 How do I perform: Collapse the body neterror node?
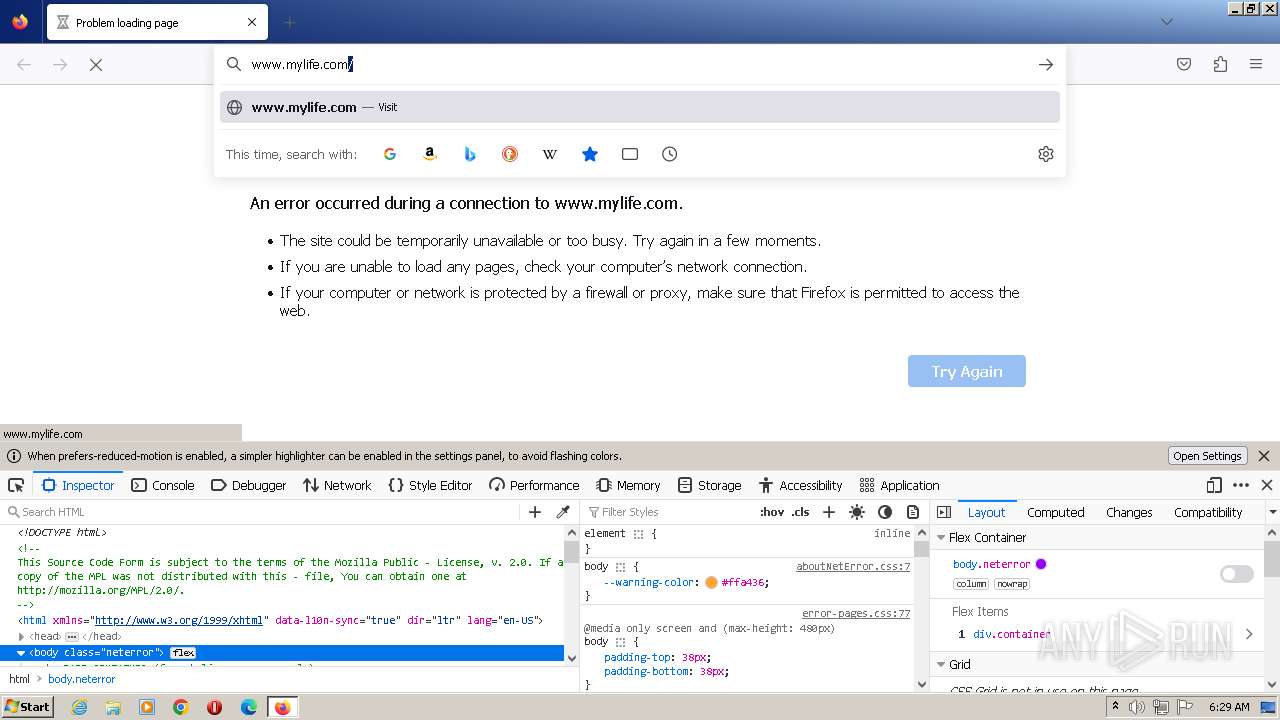click(21, 653)
